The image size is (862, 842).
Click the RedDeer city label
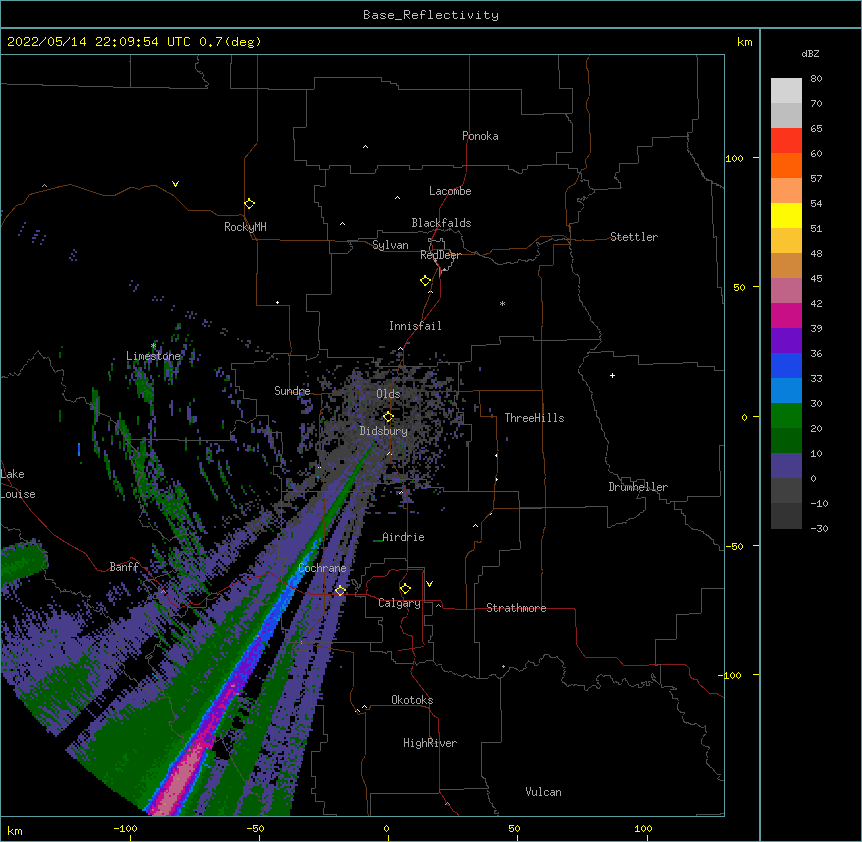click(x=440, y=255)
